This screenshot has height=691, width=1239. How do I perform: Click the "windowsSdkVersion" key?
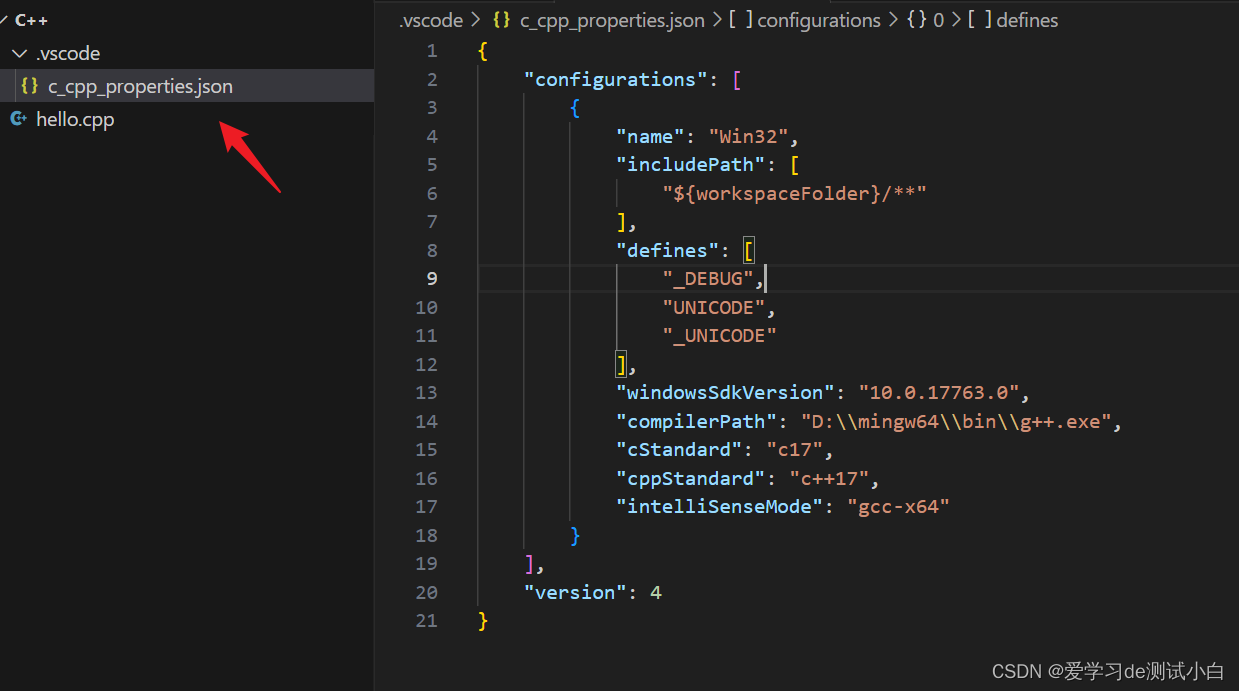tap(725, 393)
